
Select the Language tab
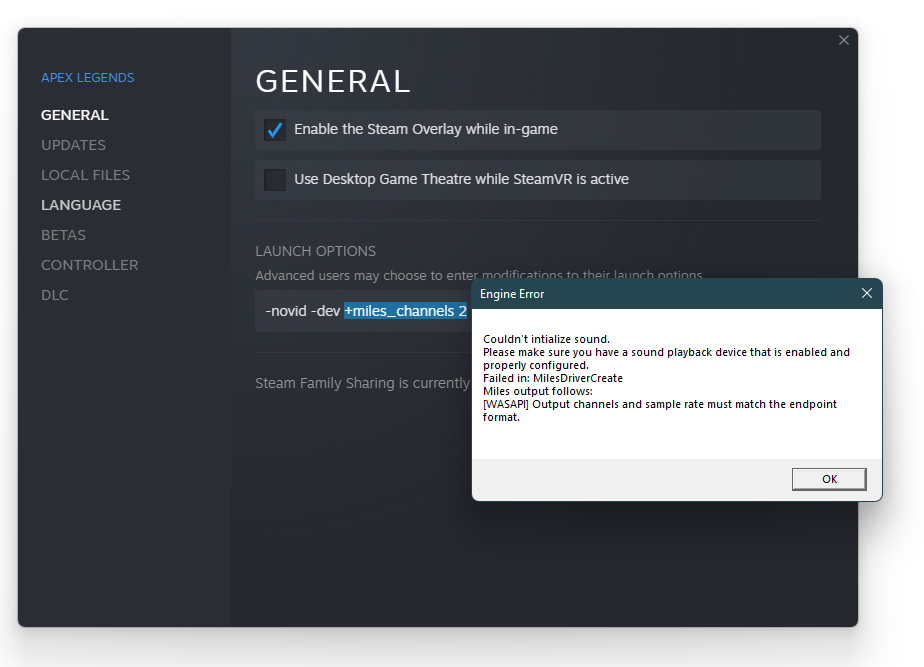pyautogui.click(x=81, y=205)
